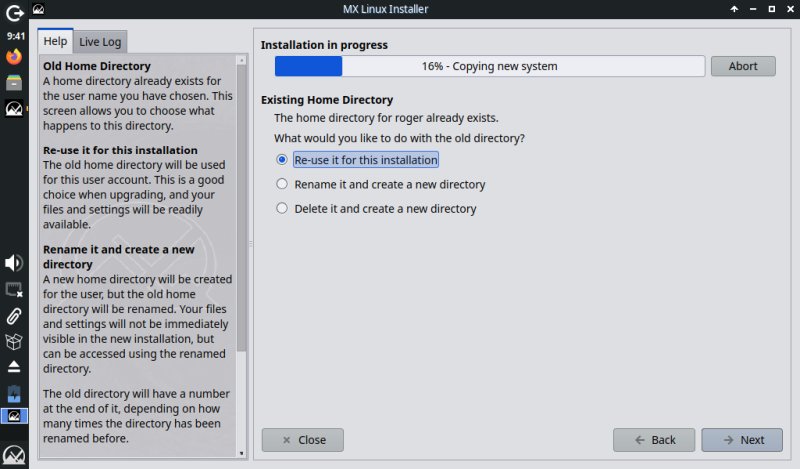Click the logout icon atop the panel
This screenshot has height=469, width=800.
(14, 15)
